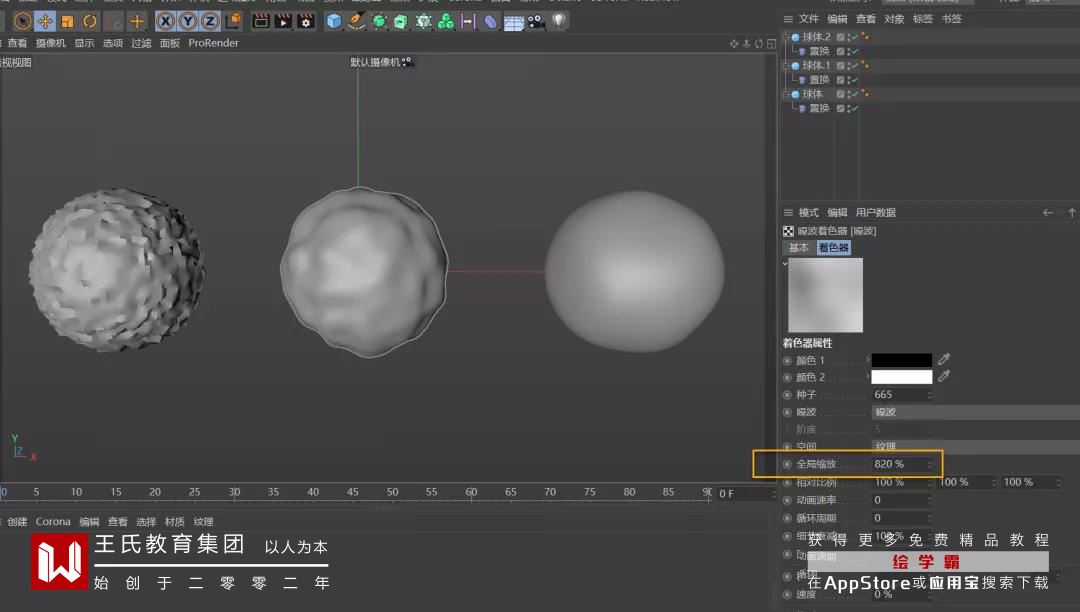Image resolution: width=1080 pixels, height=612 pixels.
Task: Select the 球体.1 object row
Action: tap(816, 65)
